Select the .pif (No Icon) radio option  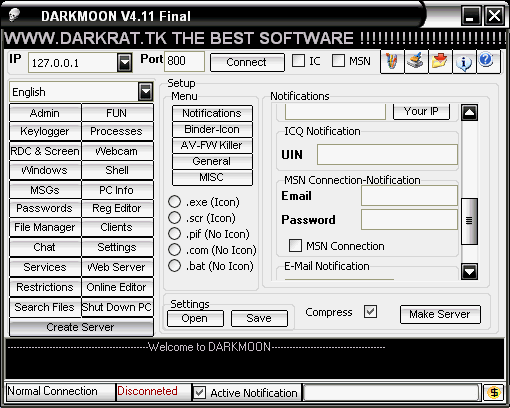(x=174, y=234)
